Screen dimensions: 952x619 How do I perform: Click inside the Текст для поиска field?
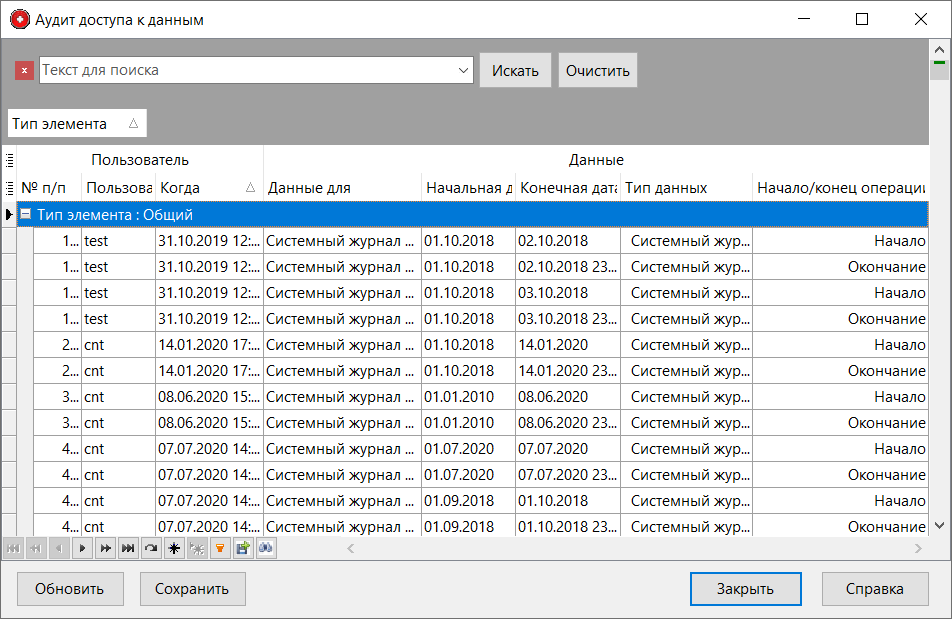[240, 70]
